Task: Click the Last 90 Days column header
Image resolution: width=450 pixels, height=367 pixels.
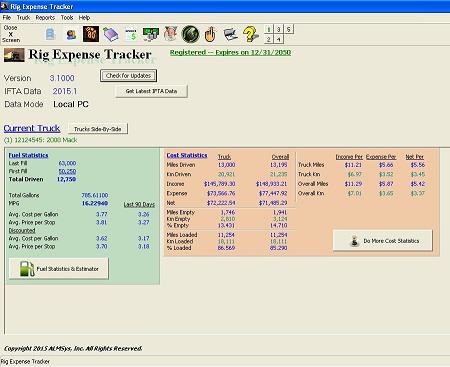Action: pyautogui.click(x=139, y=204)
